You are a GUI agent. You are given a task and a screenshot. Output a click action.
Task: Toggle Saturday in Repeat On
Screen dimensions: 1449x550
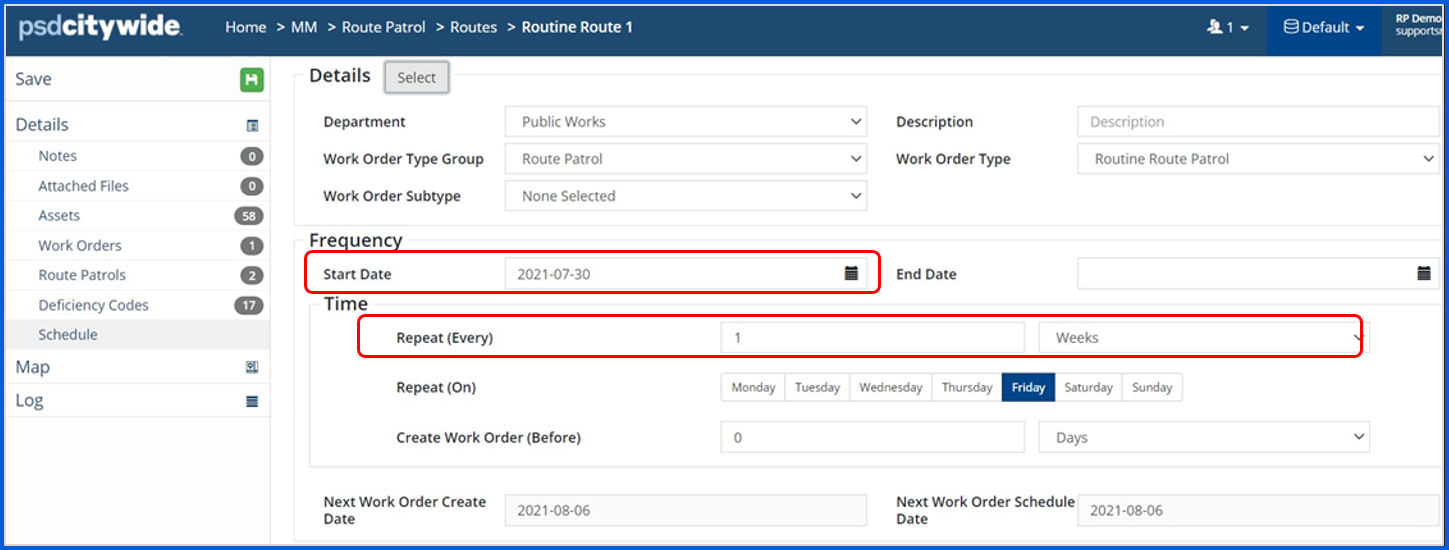pyautogui.click(x=1088, y=387)
